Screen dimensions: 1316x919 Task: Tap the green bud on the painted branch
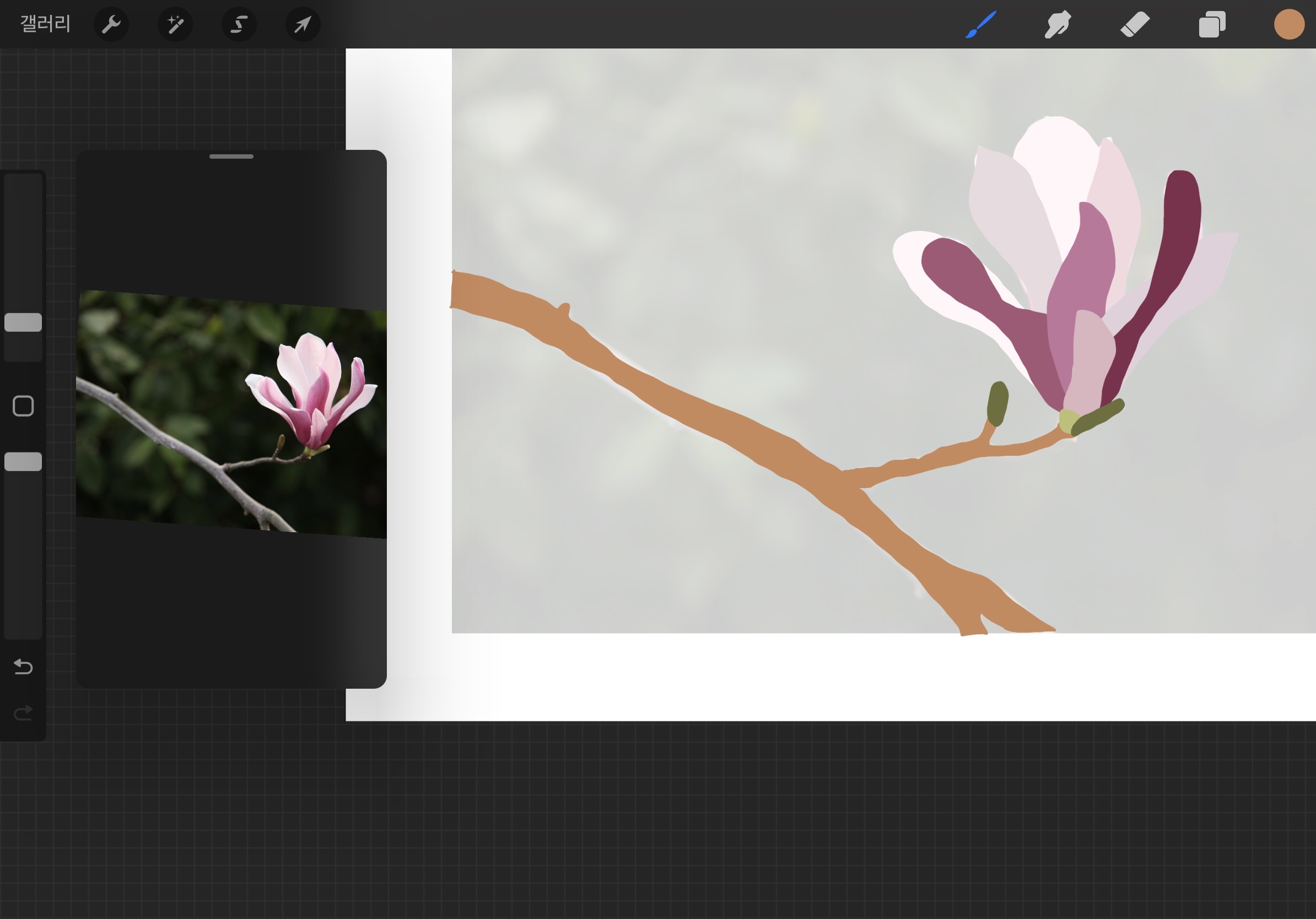coord(997,403)
